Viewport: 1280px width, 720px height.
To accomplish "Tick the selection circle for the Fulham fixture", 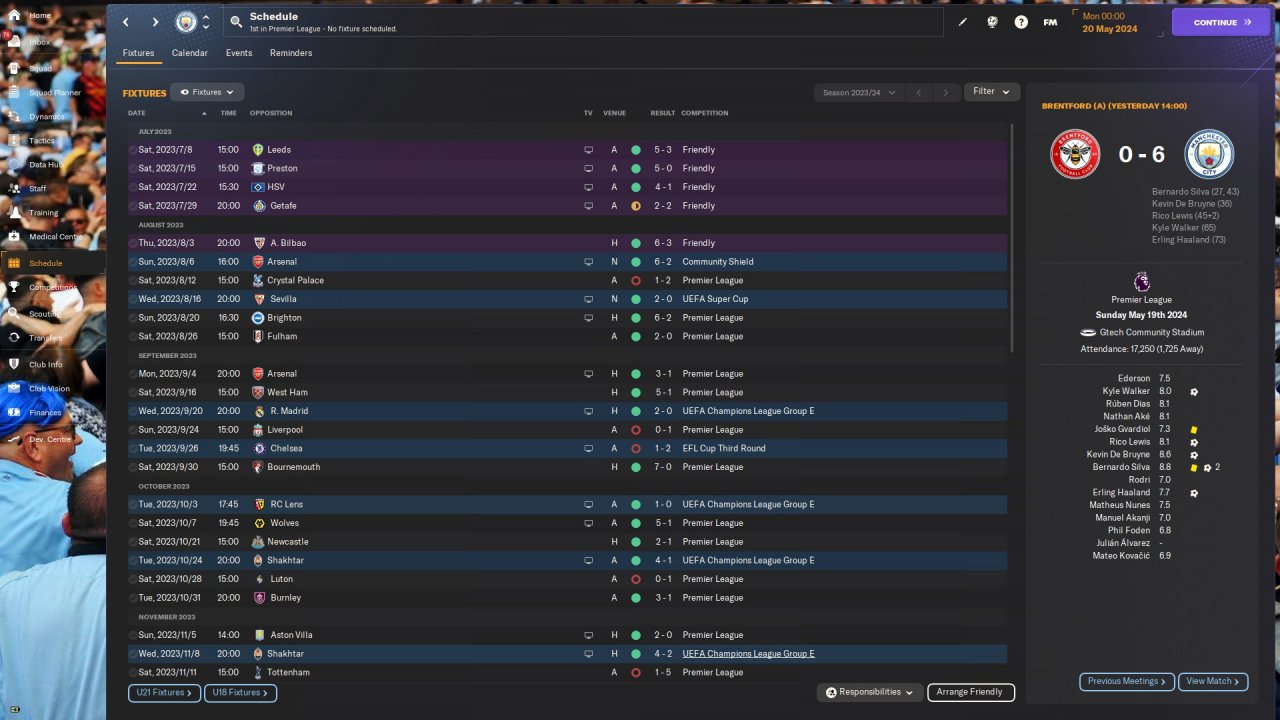I will (x=132, y=336).
